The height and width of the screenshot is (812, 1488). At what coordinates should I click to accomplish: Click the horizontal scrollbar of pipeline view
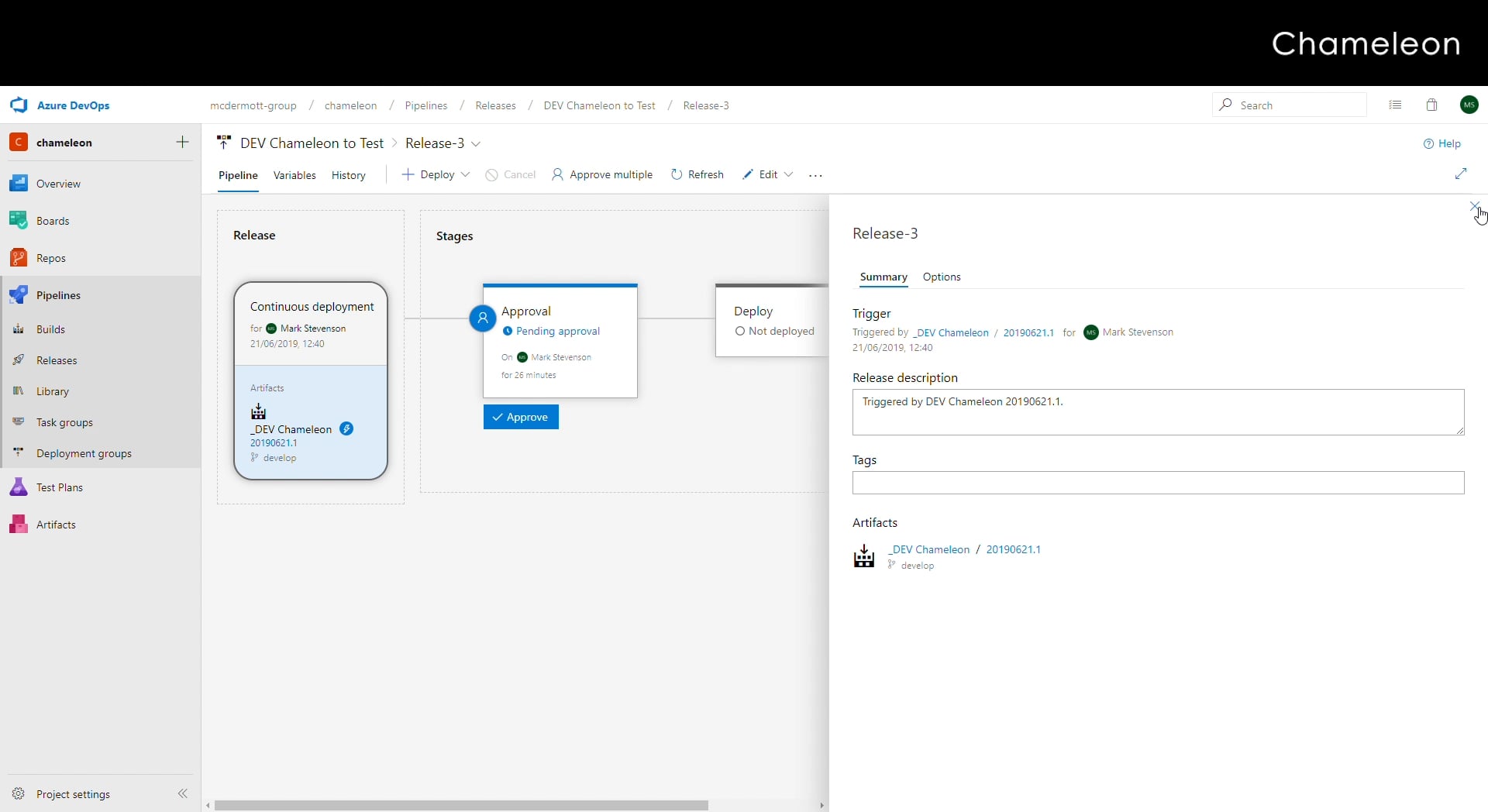pyautogui.click(x=461, y=806)
